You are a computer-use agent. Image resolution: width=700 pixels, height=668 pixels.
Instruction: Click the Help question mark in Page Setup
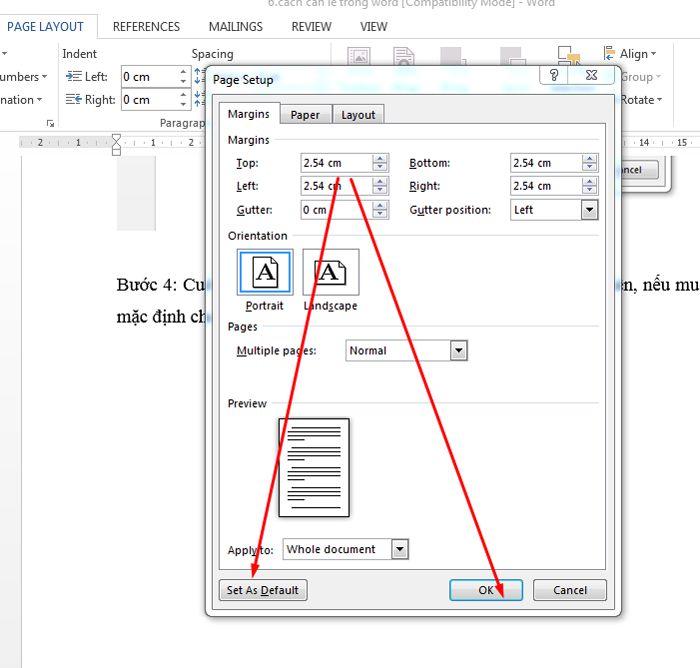click(x=554, y=75)
